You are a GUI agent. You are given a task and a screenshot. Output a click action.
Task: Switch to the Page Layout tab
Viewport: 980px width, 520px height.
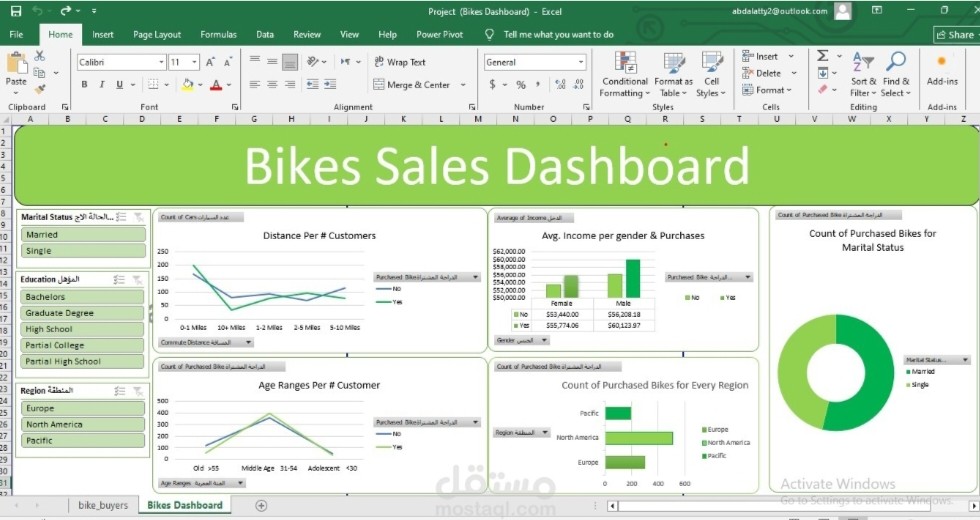(x=157, y=34)
